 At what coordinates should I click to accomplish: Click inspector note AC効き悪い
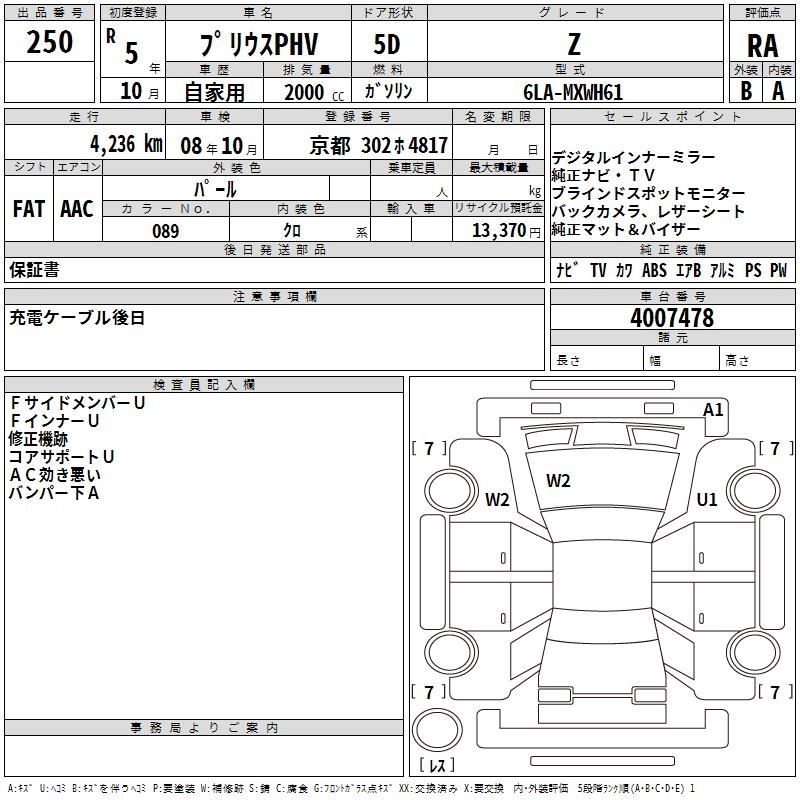pyautogui.click(x=55, y=475)
